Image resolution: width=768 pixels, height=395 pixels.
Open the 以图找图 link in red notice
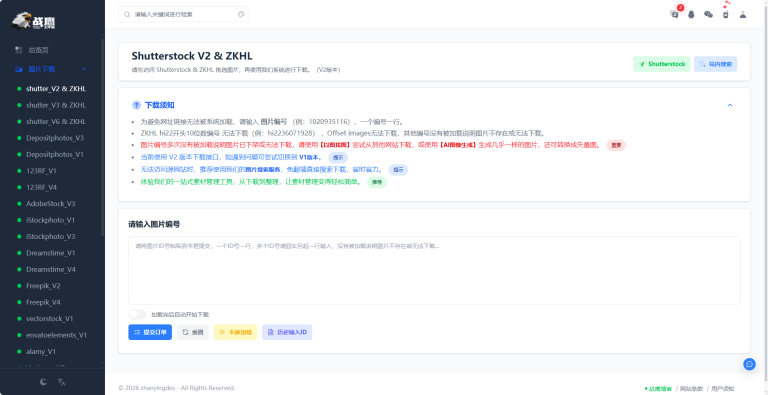(335, 145)
